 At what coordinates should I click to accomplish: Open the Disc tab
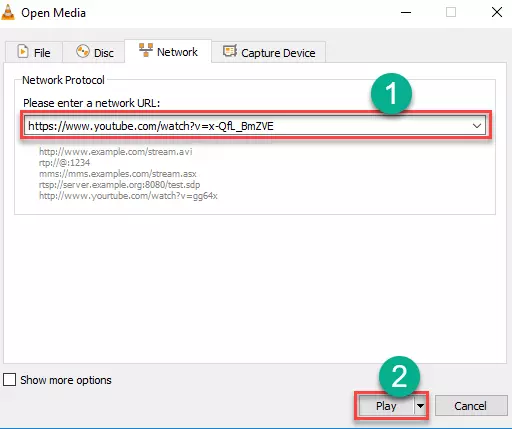[94, 52]
